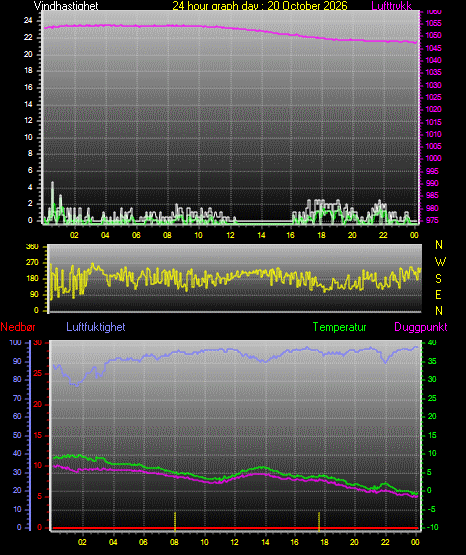Click pressure axis value 1000

coord(433,158)
